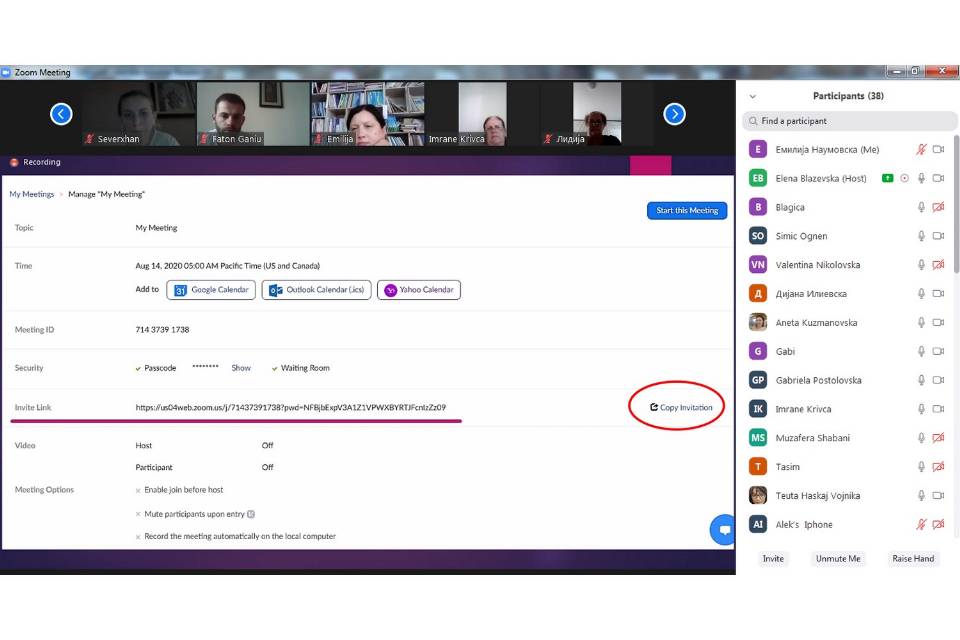Select Faton Ganiu video thumbnail

pos(253,114)
